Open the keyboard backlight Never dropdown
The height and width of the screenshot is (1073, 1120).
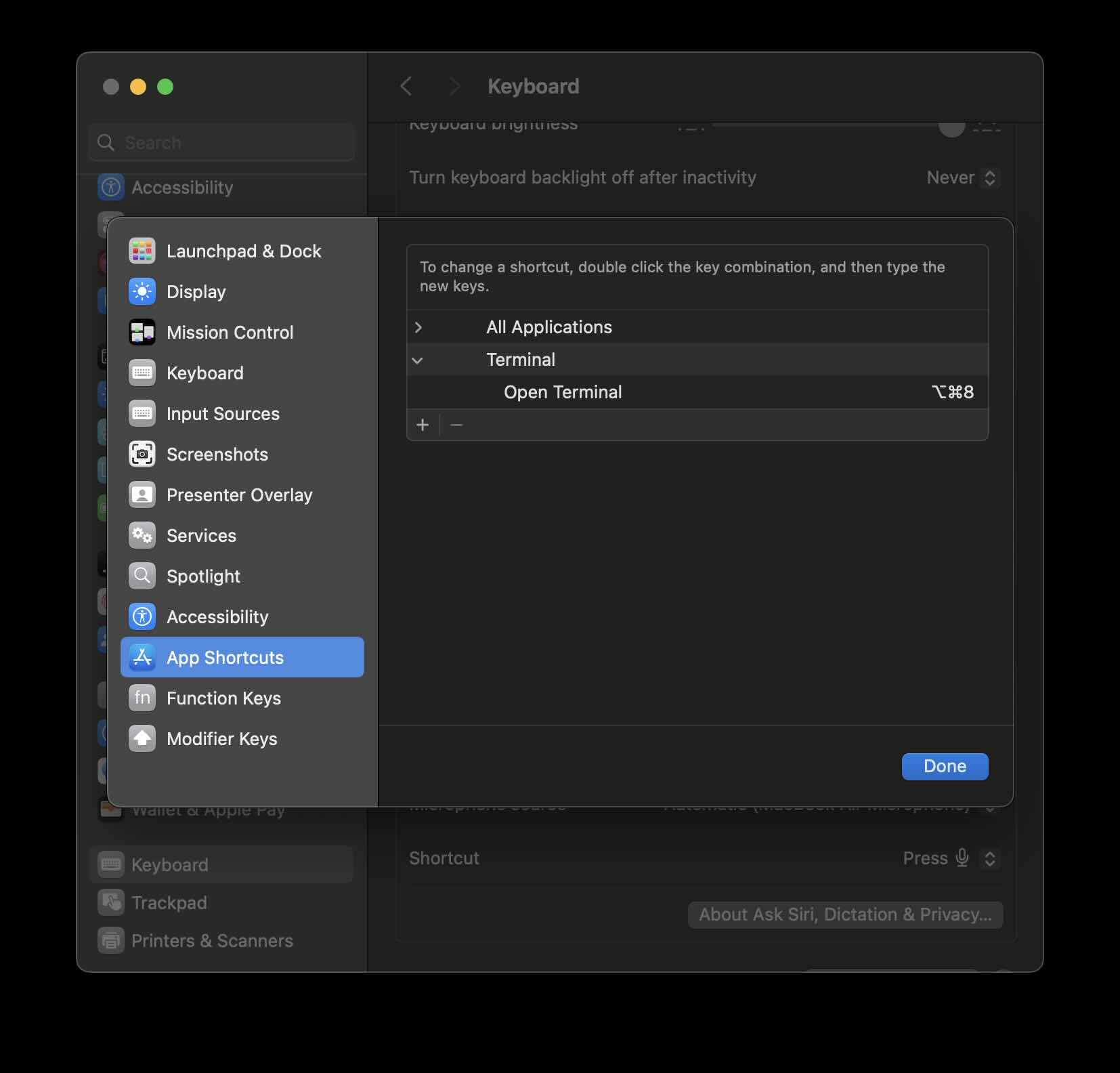click(x=961, y=177)
